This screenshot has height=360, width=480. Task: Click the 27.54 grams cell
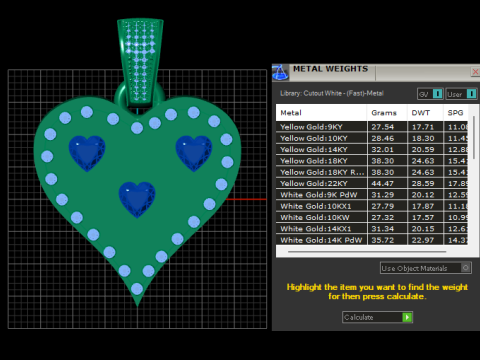click(387, 127)
